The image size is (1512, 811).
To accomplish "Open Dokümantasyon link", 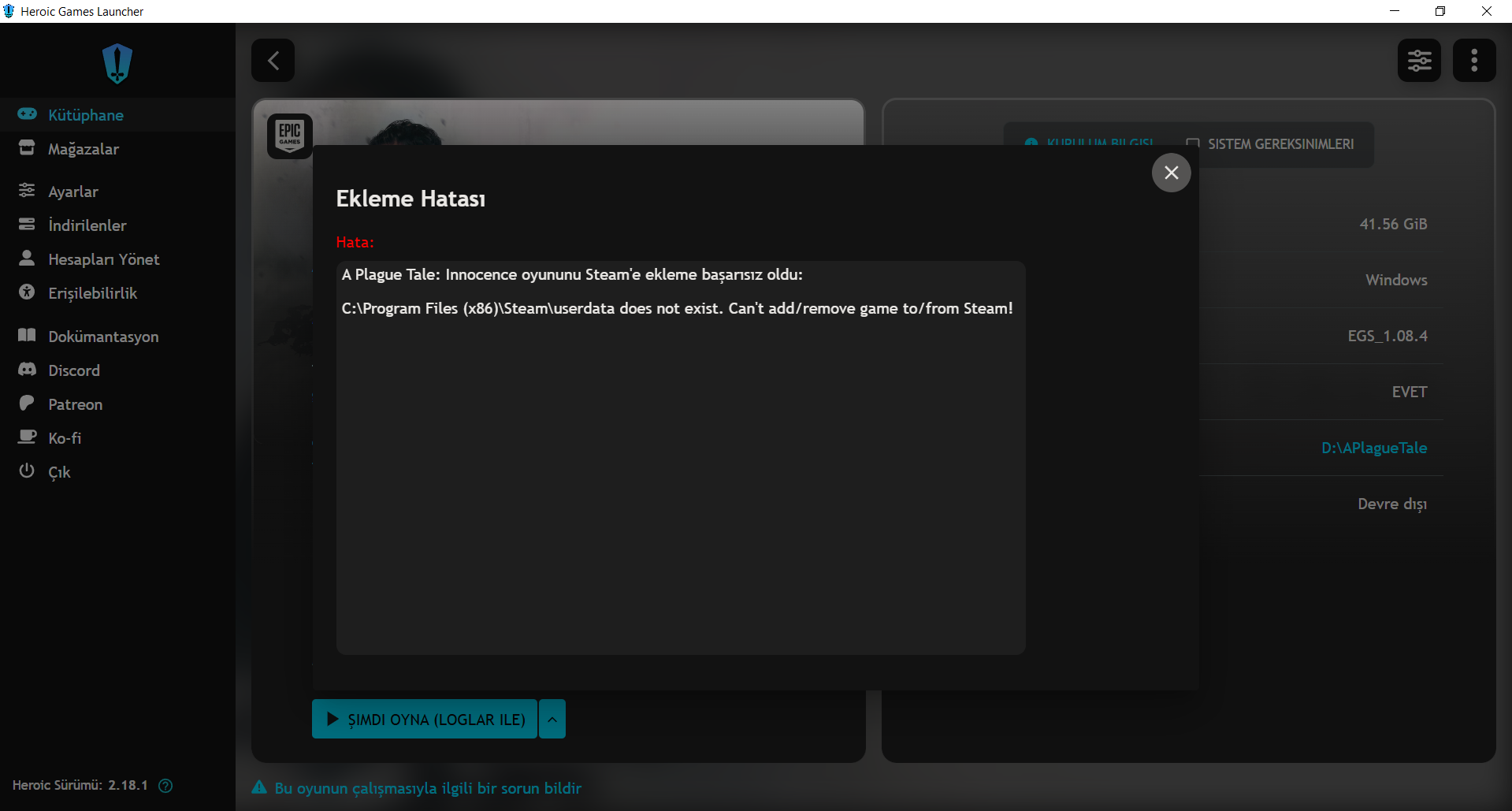I will [x=103, y=337].
